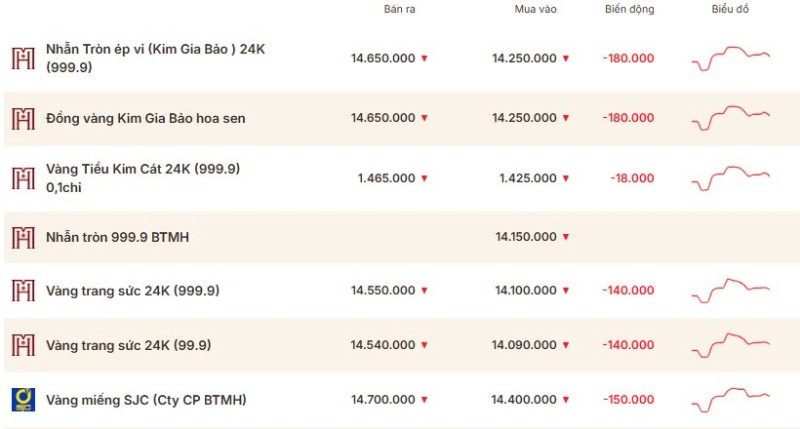Open the chart for Nhẫn Tròn ép vỉ row
Image resolution: width=800 pixels, height=429 pixels.
[731, 58]
